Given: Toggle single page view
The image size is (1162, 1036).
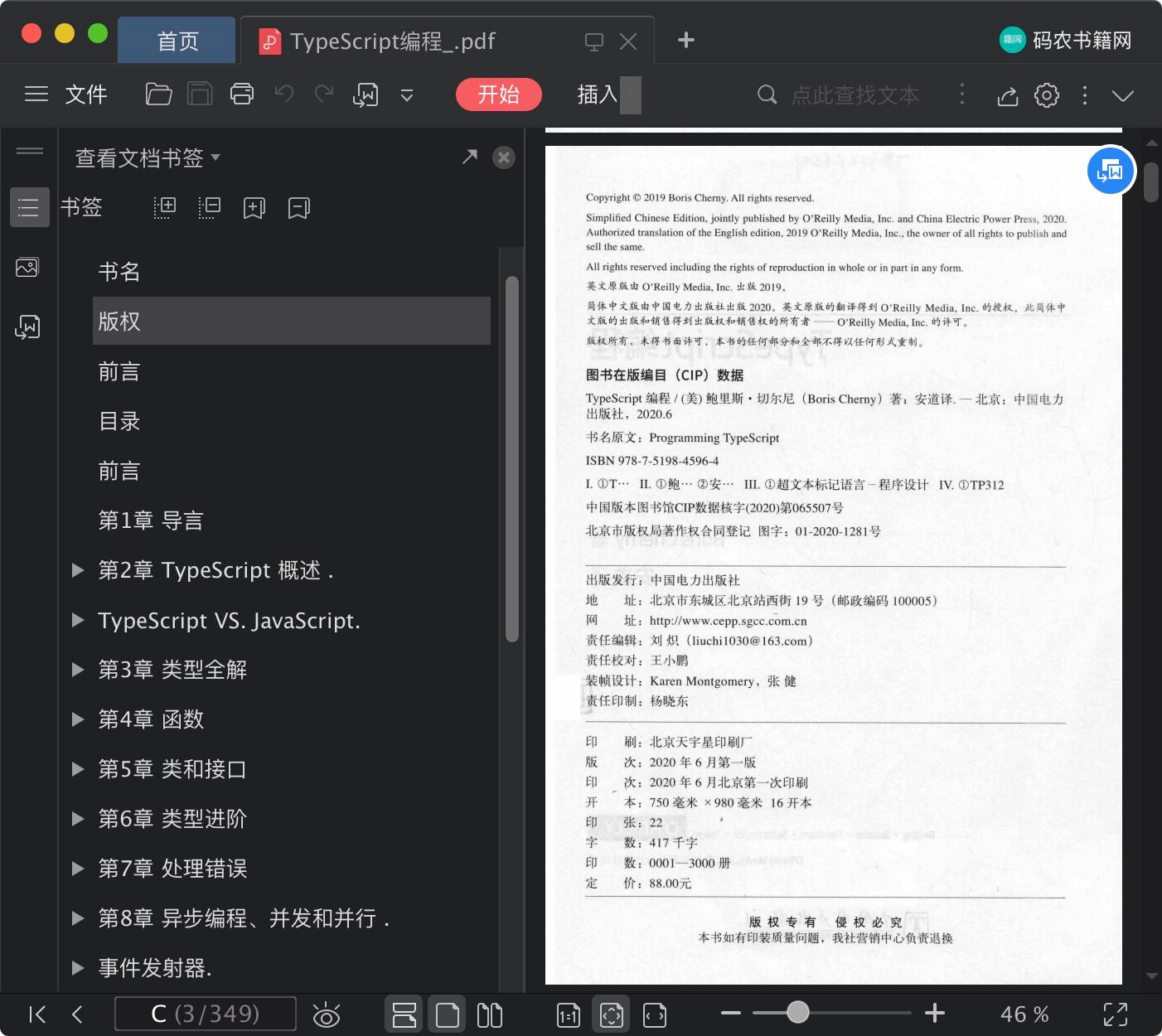Looking at the screenshot, I should [x=448, y=1014].
